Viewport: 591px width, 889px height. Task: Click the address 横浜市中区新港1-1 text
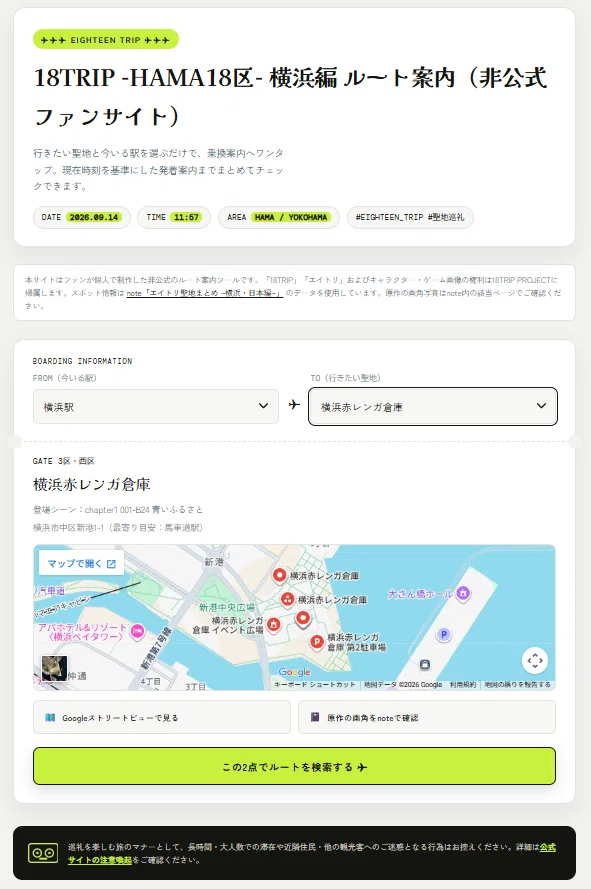click(x=117, y=527)
